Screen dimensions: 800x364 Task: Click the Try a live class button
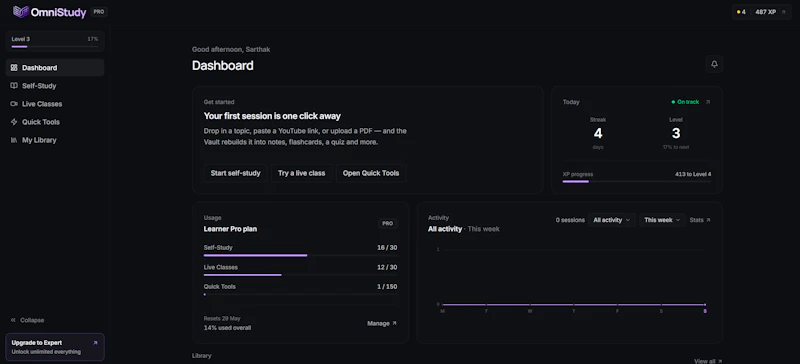[x=302, y=173]
